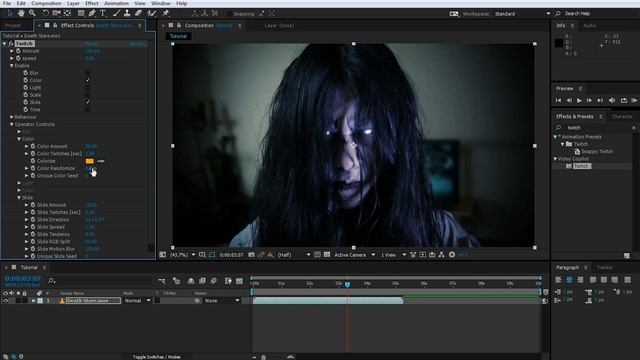The width and height of the screenshot is (640, 360).
Task: Toggle the transparency grid icon
Action: click(x=327, y=255)
